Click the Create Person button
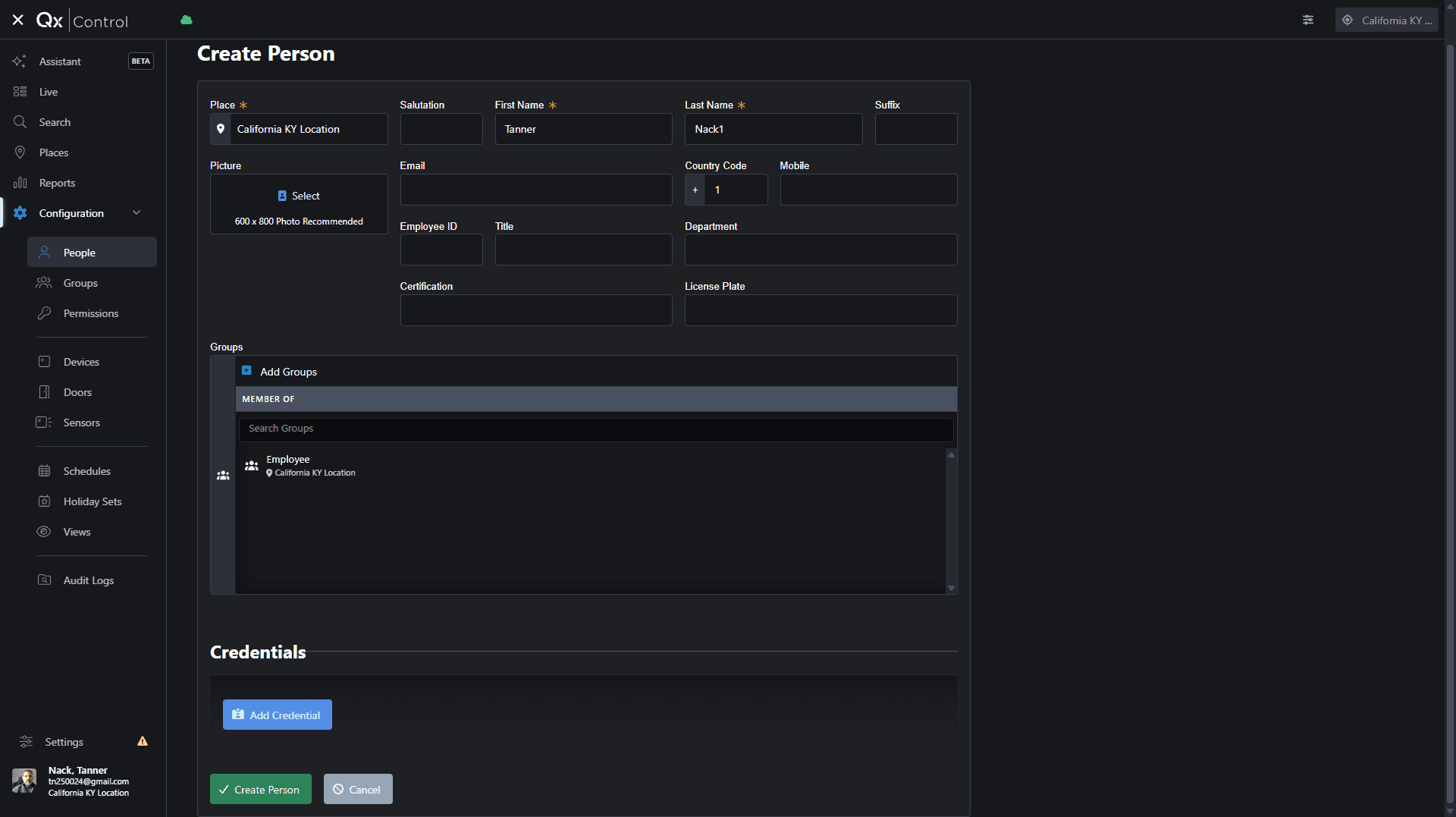 (260, 789)
